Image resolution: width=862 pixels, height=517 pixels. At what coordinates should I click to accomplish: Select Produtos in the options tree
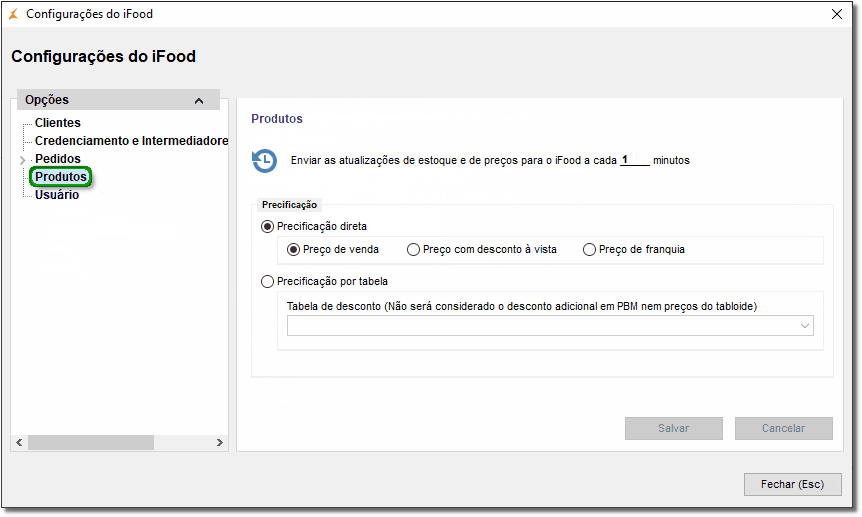[x=60, y=177]
